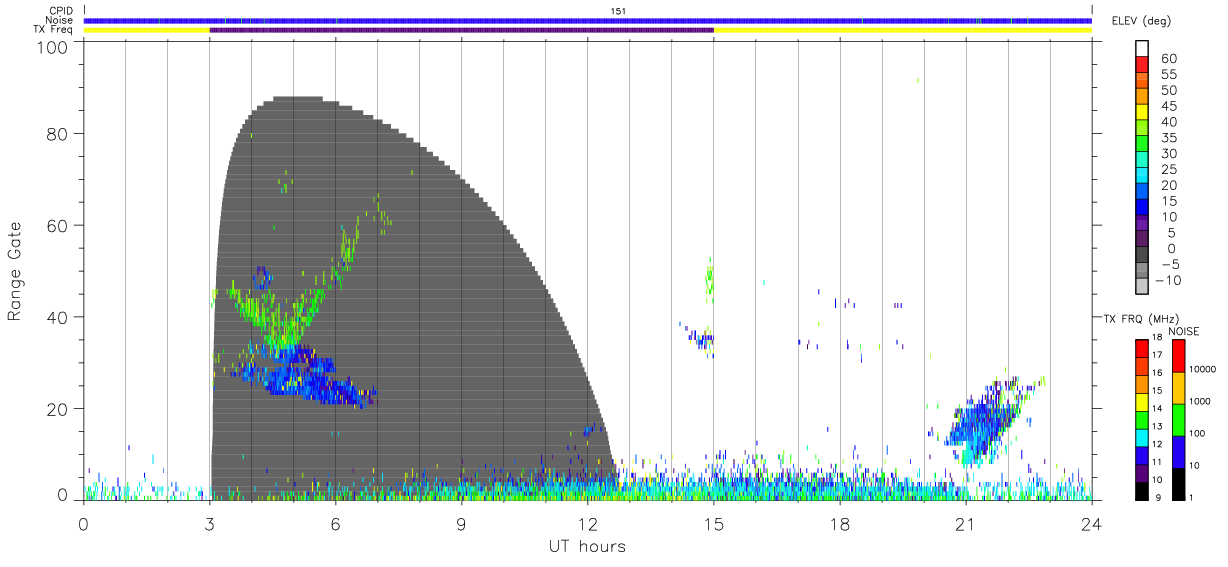Click the 14 label on TX FRQ colorbar
Viewport: 1228px width, 567px height.
point(1157,408)
